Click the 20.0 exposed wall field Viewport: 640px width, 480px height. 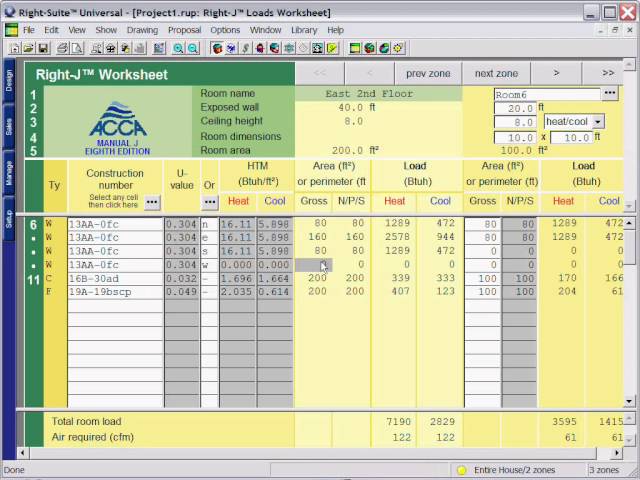tap(515, 108)
